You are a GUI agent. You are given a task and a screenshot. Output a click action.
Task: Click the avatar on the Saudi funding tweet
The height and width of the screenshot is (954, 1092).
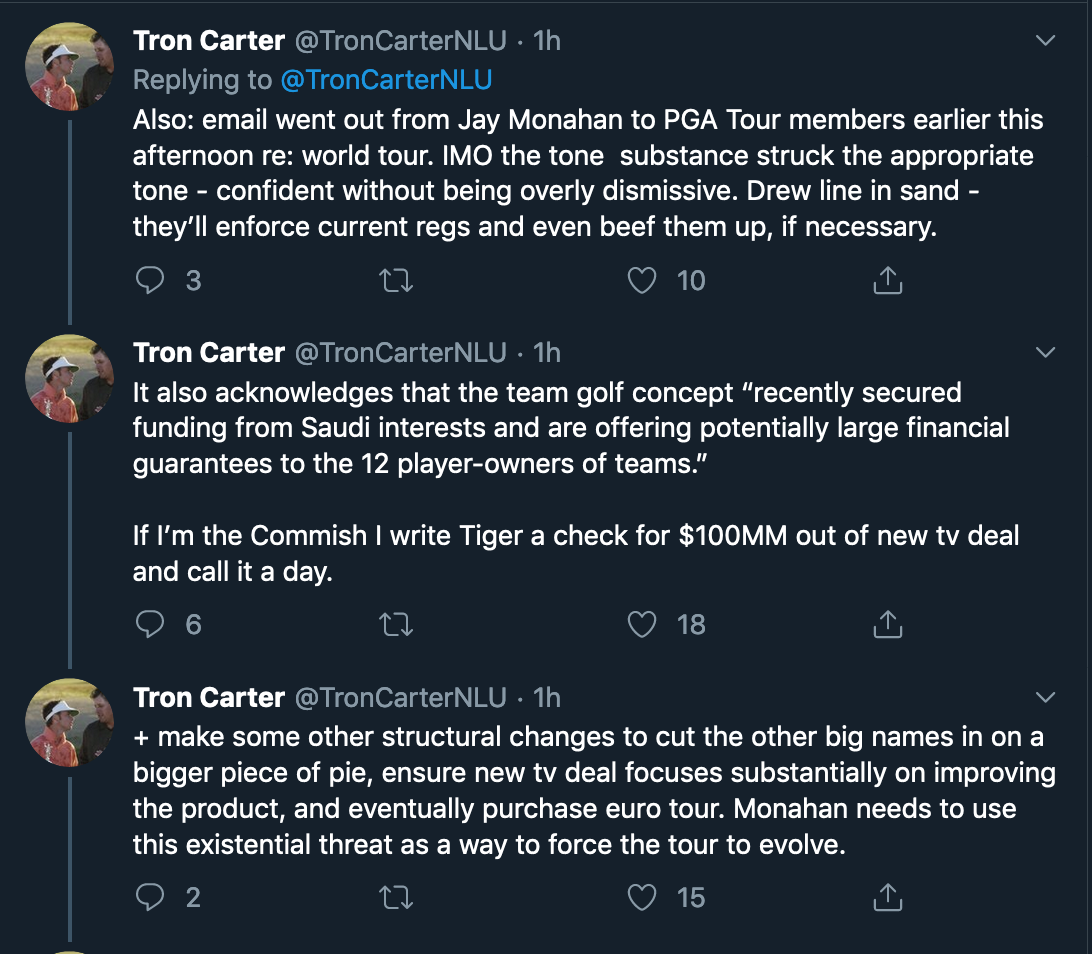pos(69,379)
